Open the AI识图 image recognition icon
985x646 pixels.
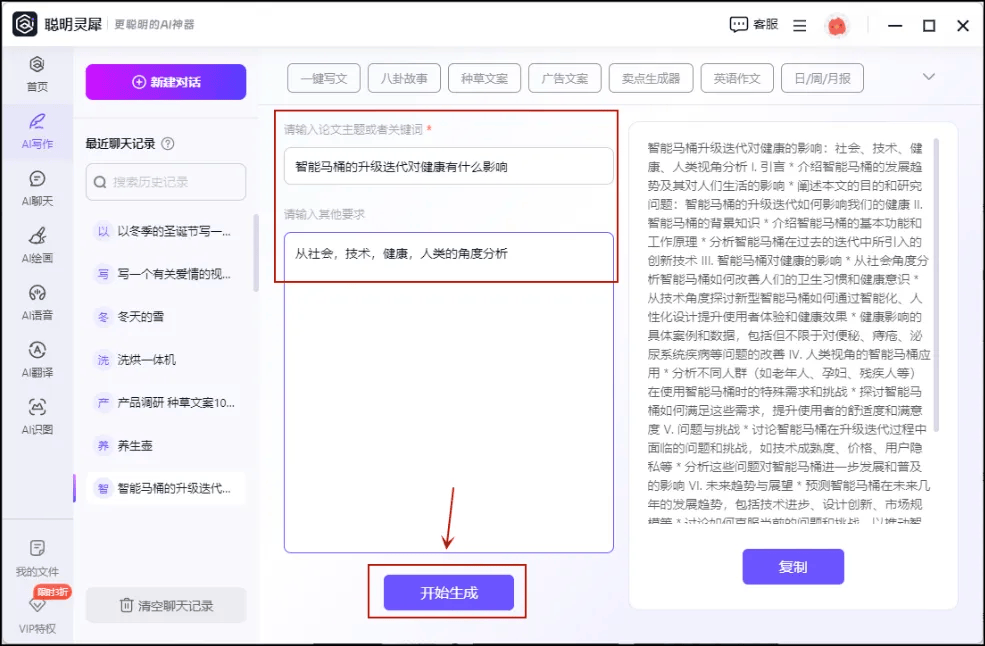pos(37,408)
